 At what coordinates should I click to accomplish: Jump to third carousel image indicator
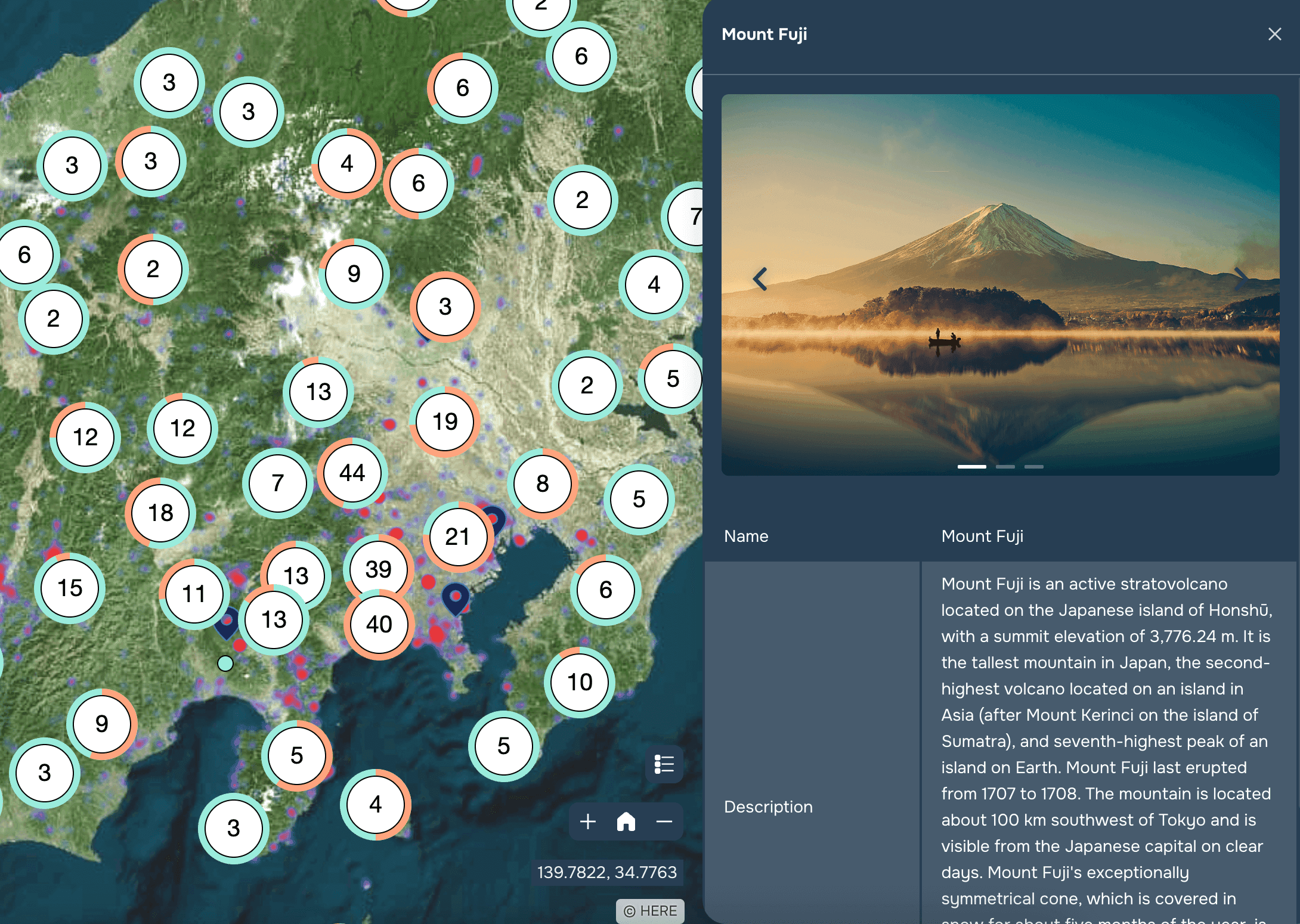point(1033,467)
